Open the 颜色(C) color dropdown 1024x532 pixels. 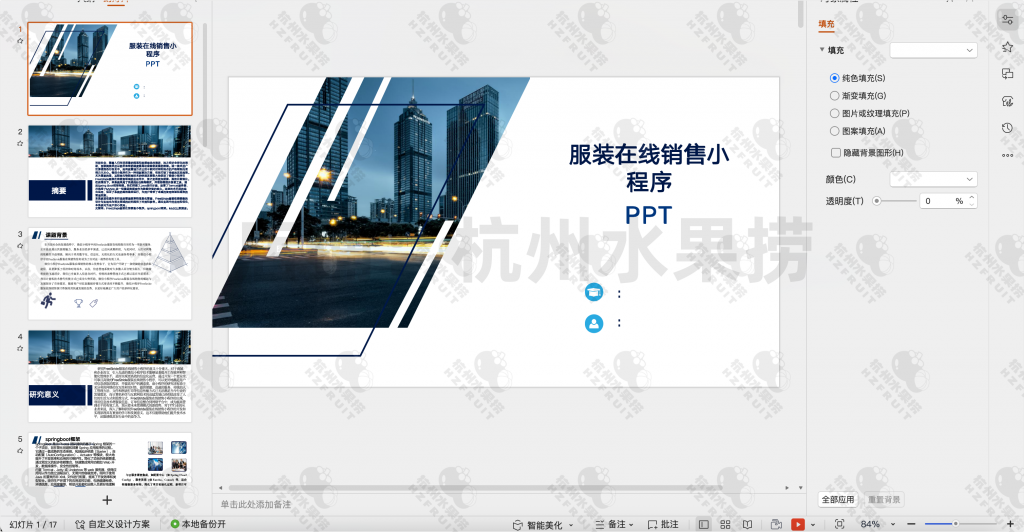tap(933, 179)
